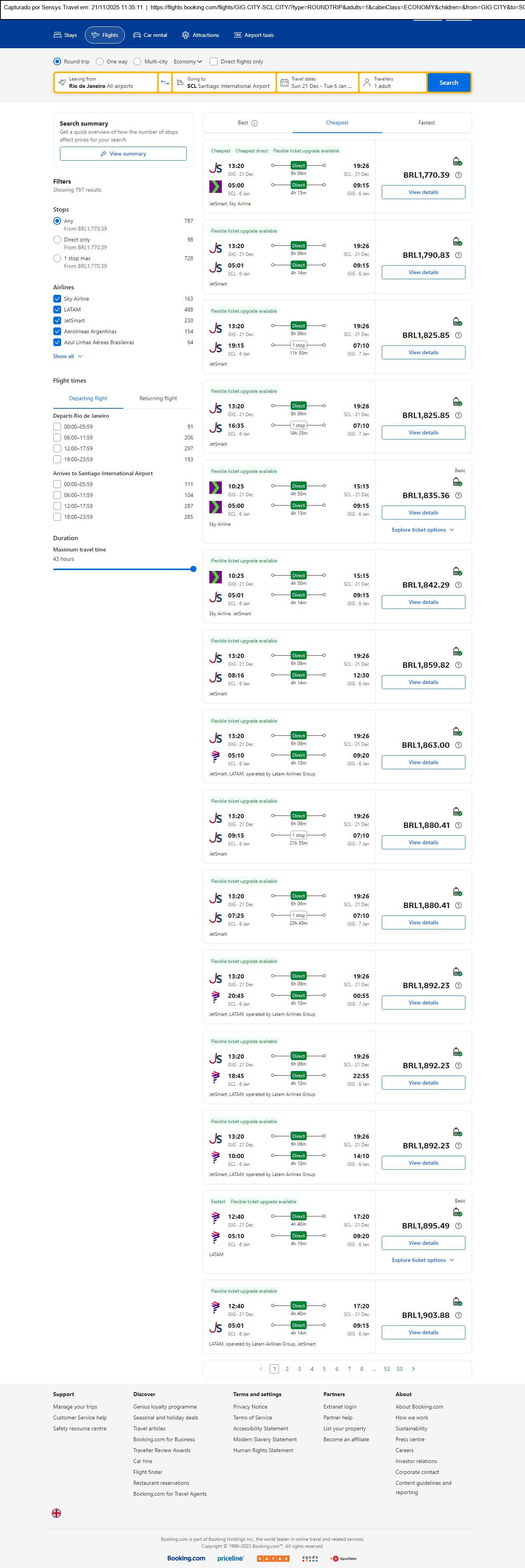The height and width of the screenshot is (1568, 525).
Task: Click the help icon next to BRL1,770.39
Action: coord(458,175)
